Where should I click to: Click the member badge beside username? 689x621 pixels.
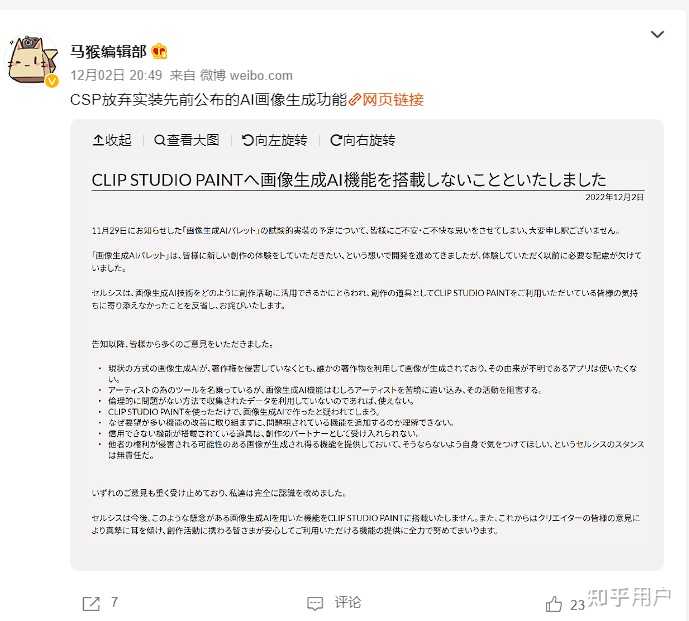point(159,51)
